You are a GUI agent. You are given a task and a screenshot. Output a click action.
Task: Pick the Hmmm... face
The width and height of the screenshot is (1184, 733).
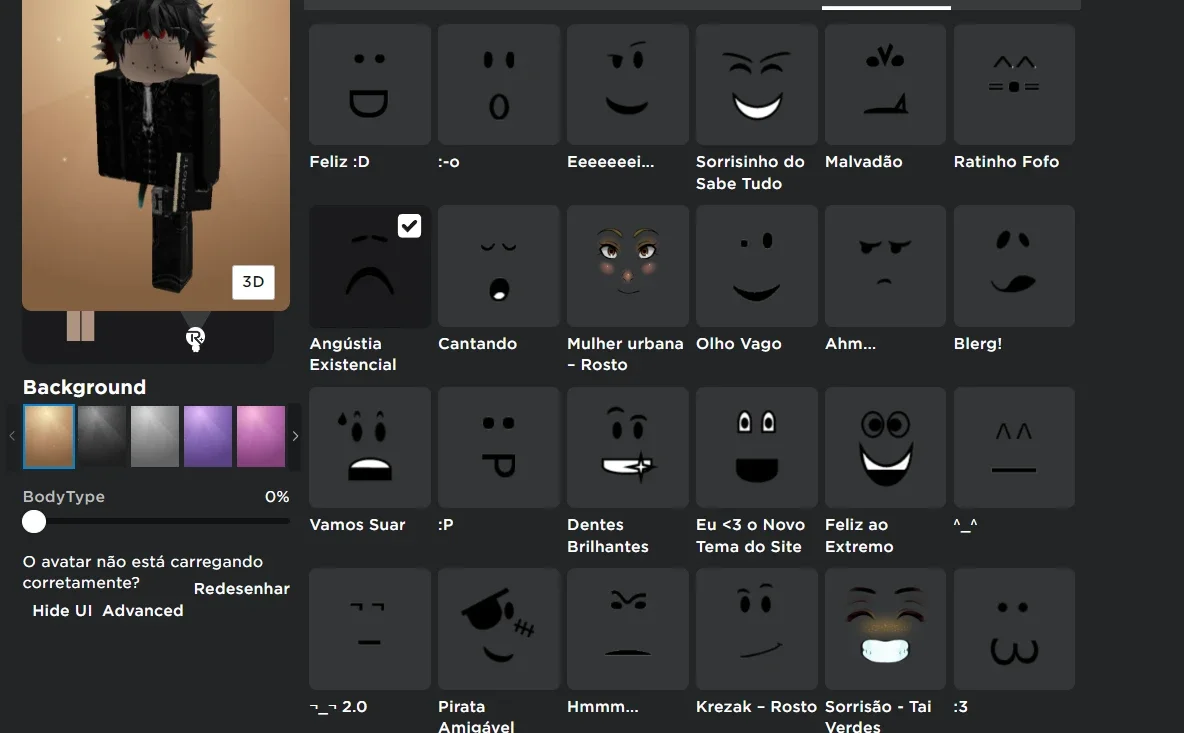click(627, 629)
